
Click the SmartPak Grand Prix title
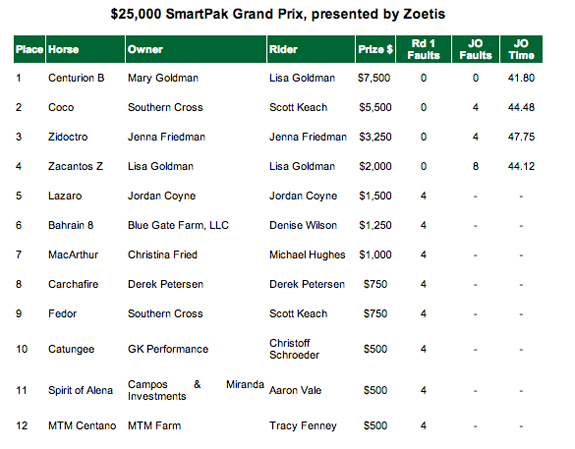point(278,14)
